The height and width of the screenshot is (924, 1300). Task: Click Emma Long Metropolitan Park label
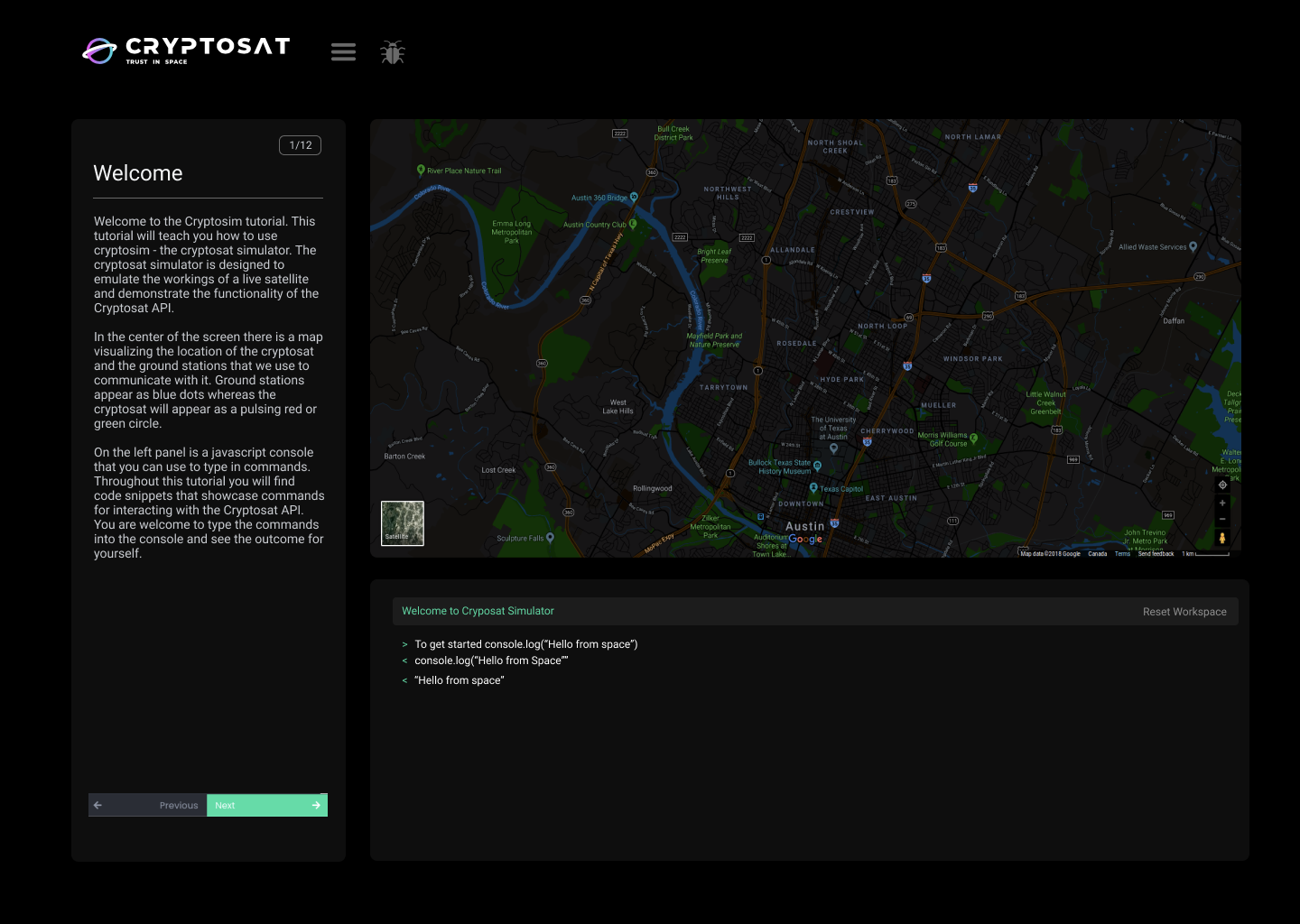tap(512, 232)
